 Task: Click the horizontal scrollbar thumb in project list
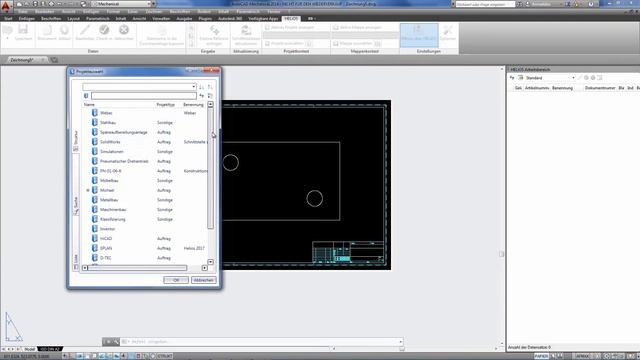[x=138, y=268]
